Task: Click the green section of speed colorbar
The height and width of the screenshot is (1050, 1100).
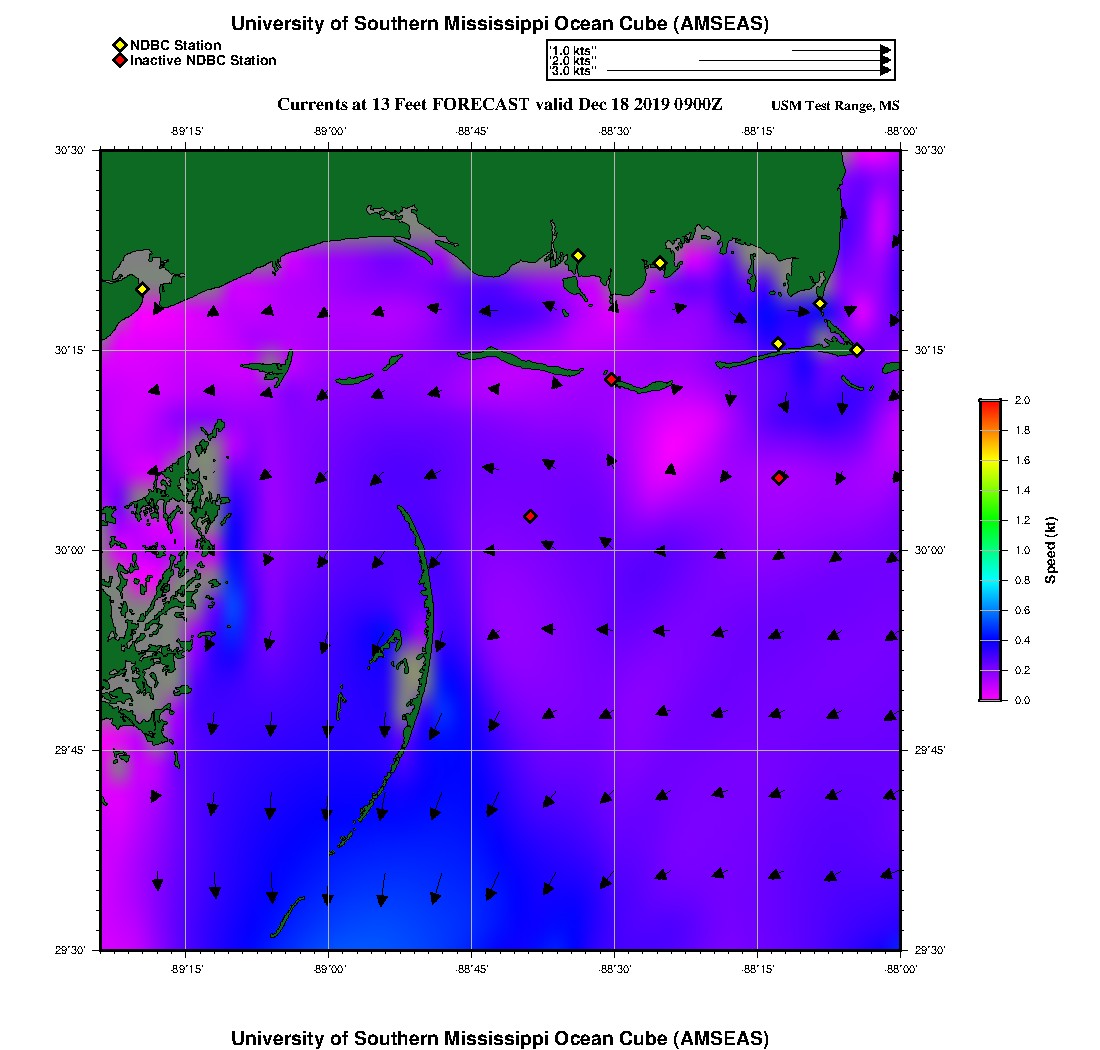Action: (x=989, y=520)
